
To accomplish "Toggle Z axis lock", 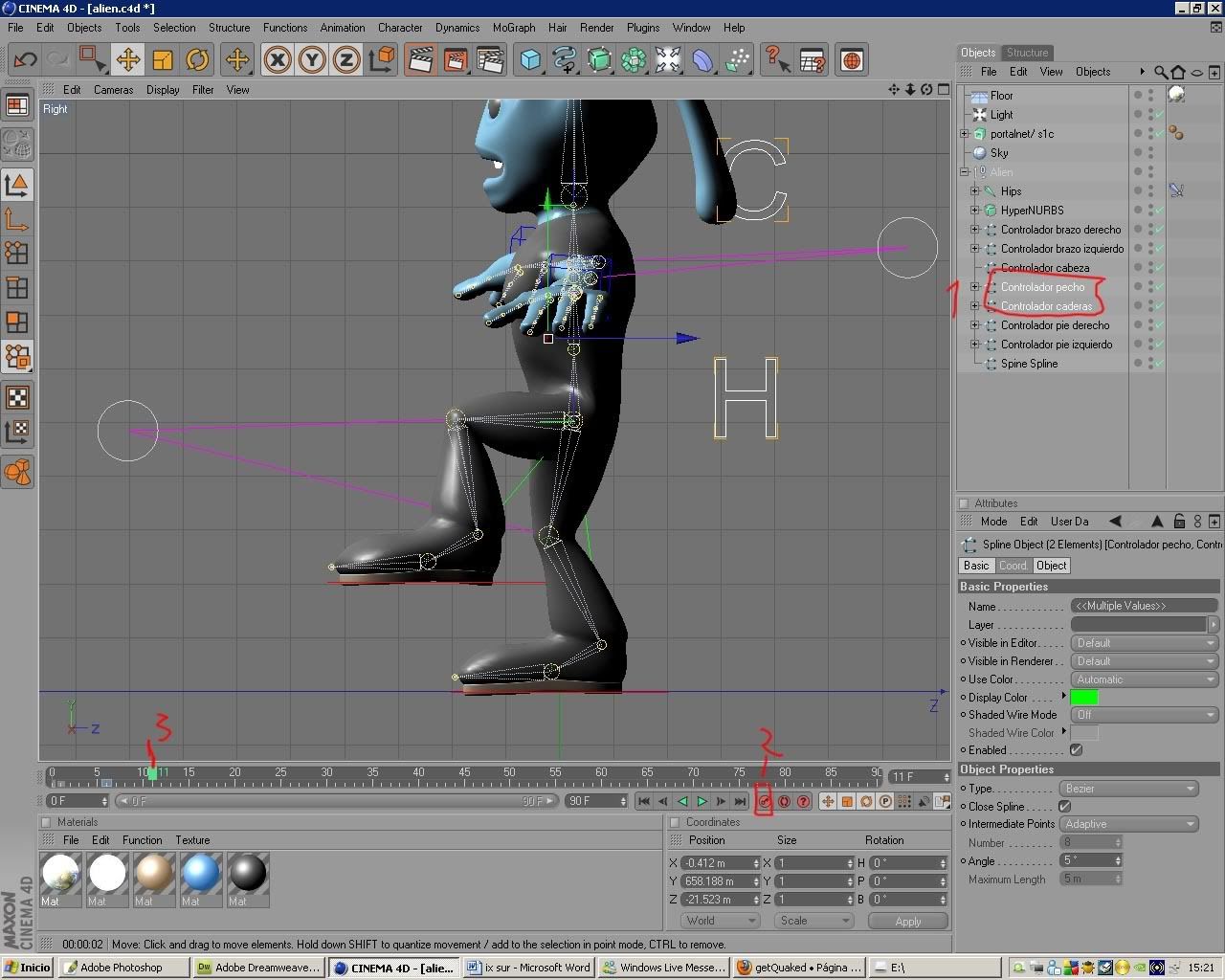I will pos(346,60).
